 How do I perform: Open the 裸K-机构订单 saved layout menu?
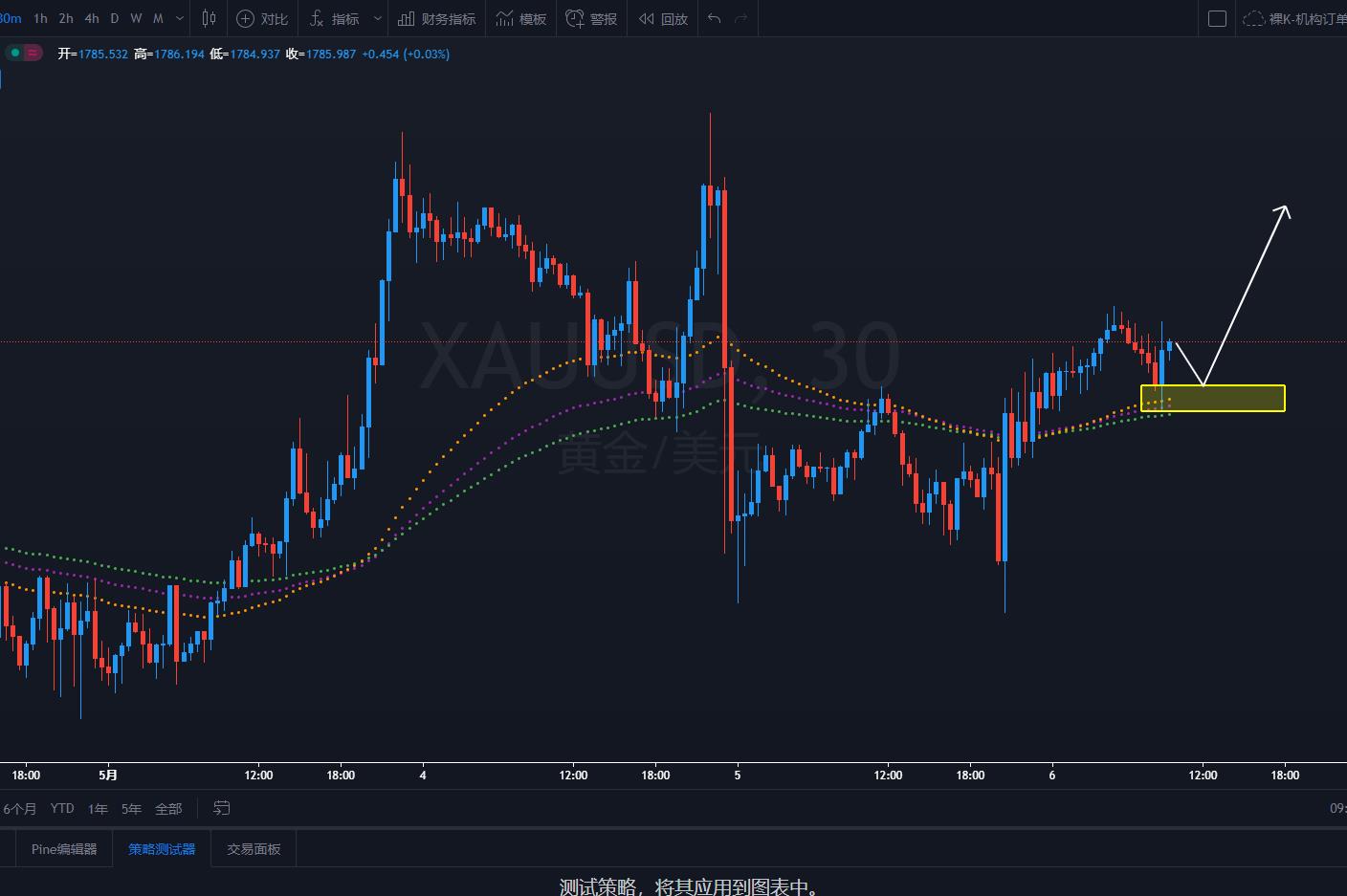[x=1294, y=18]
